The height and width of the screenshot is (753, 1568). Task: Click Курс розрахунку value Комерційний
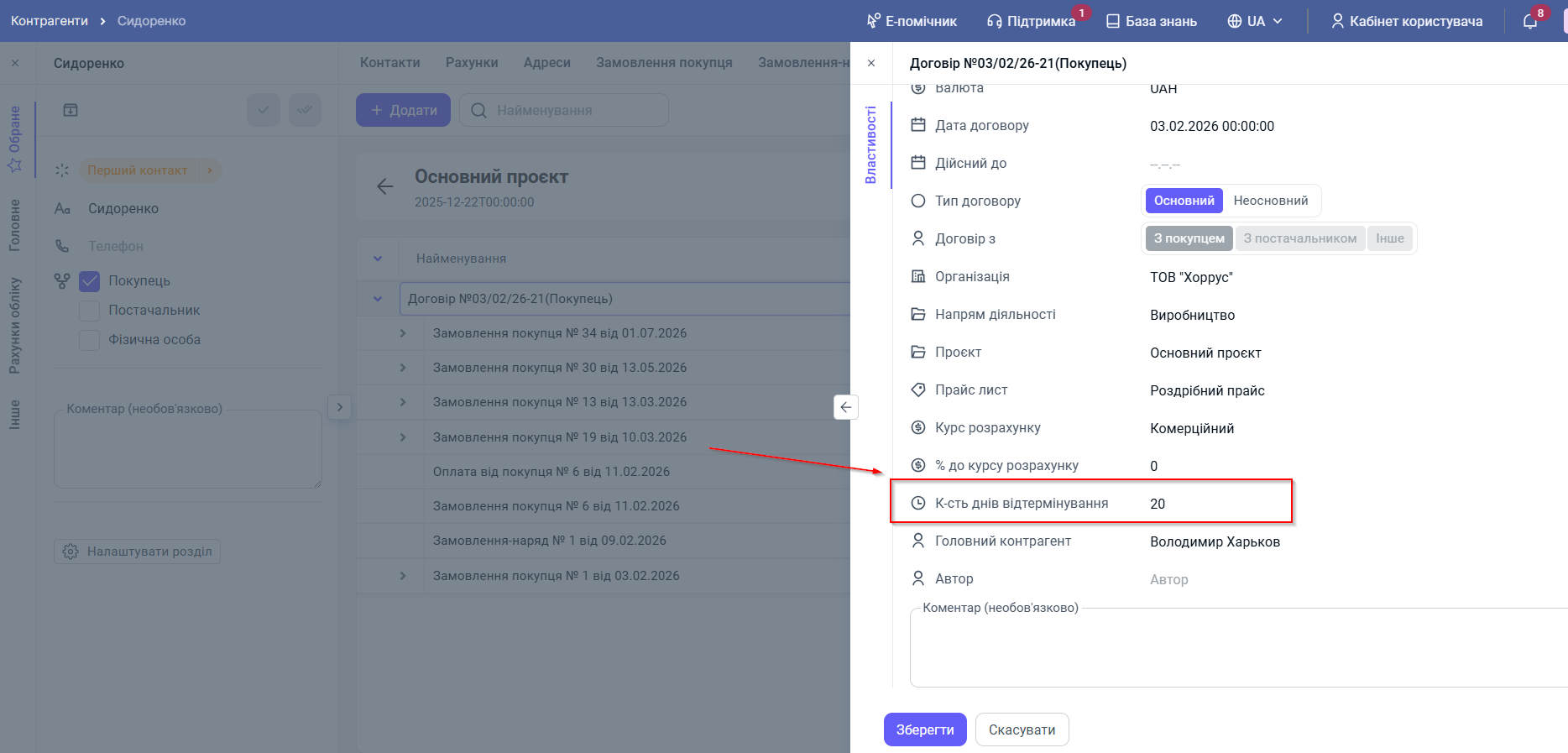coord(1192,428)
